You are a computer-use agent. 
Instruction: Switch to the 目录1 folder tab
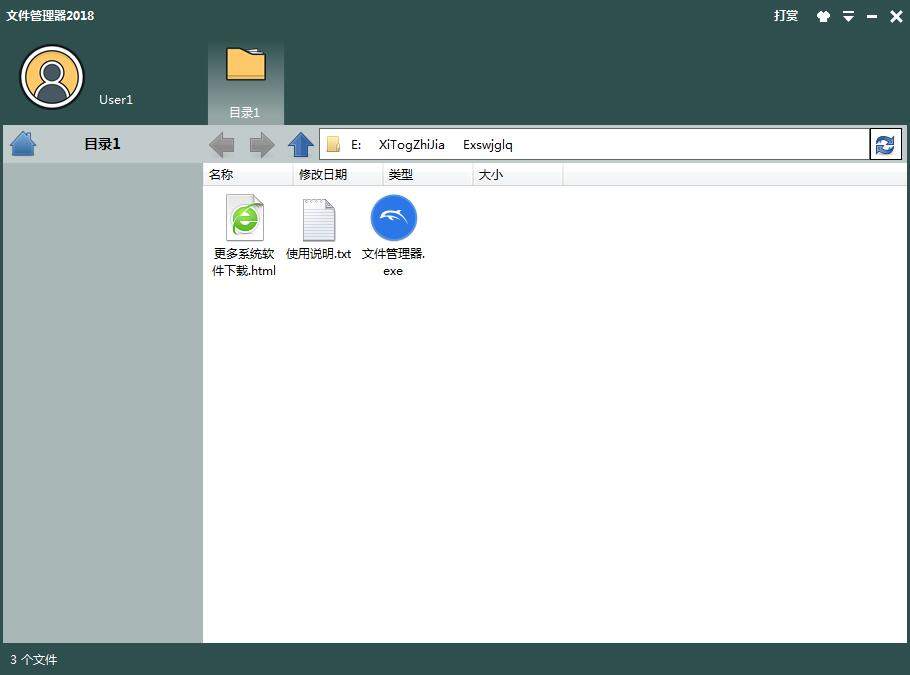[x=245, y=82]
